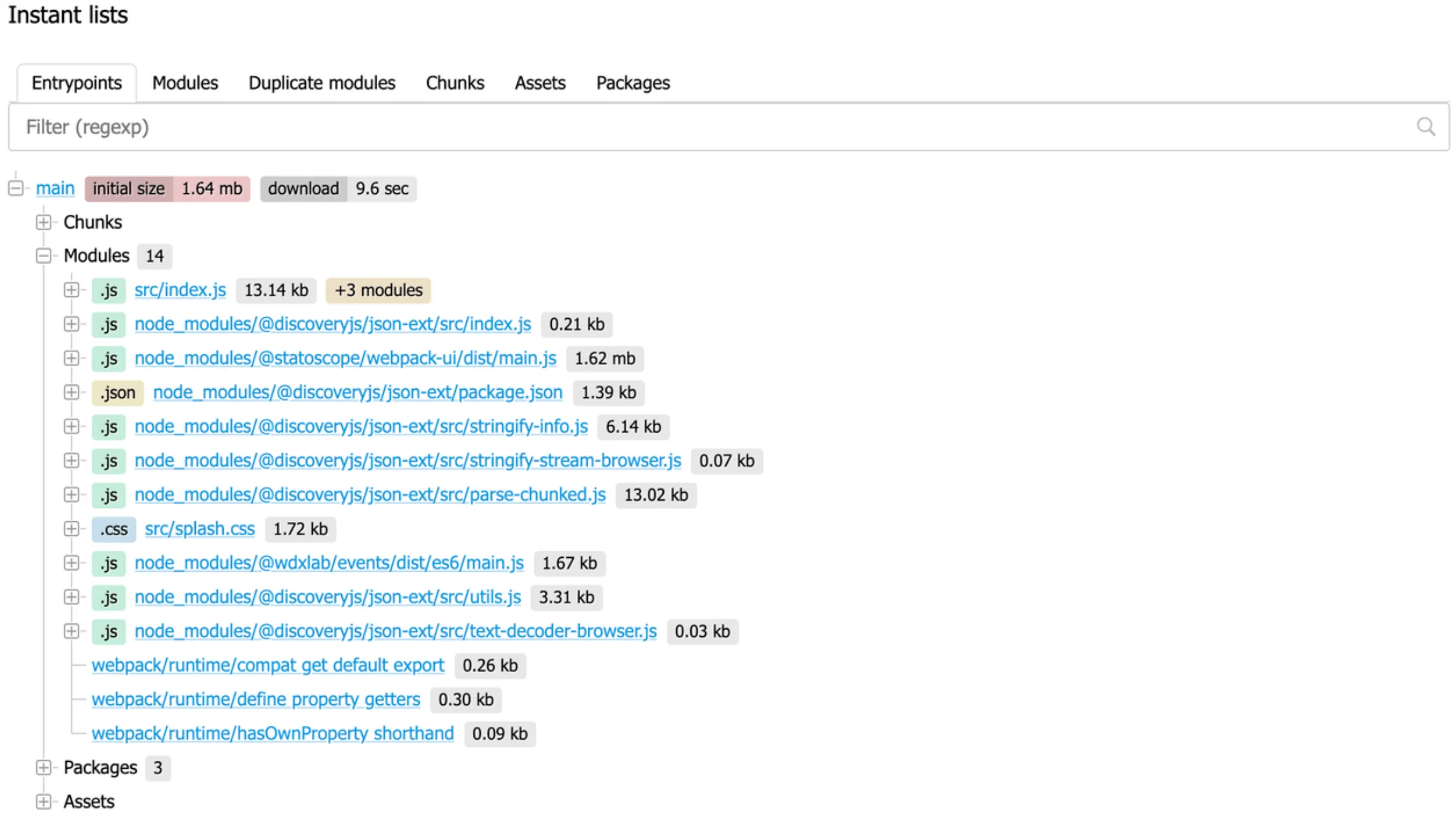The height and width of the screenshot is (820, 1456).
Task: Switch to the Assets tab
Action: coord(540,83)
